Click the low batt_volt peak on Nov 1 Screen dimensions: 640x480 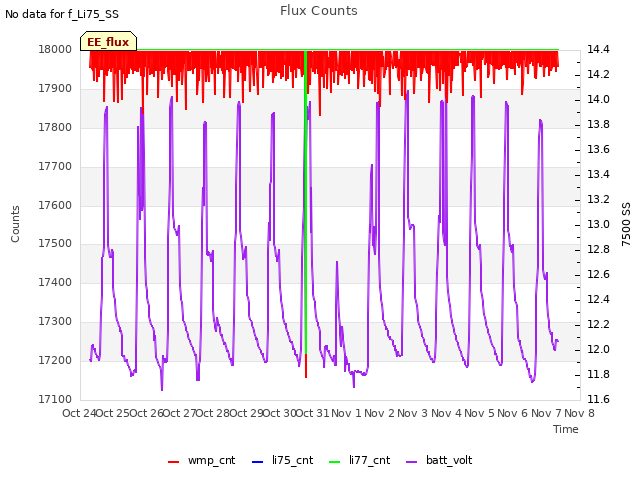click(x=337, y=262)
